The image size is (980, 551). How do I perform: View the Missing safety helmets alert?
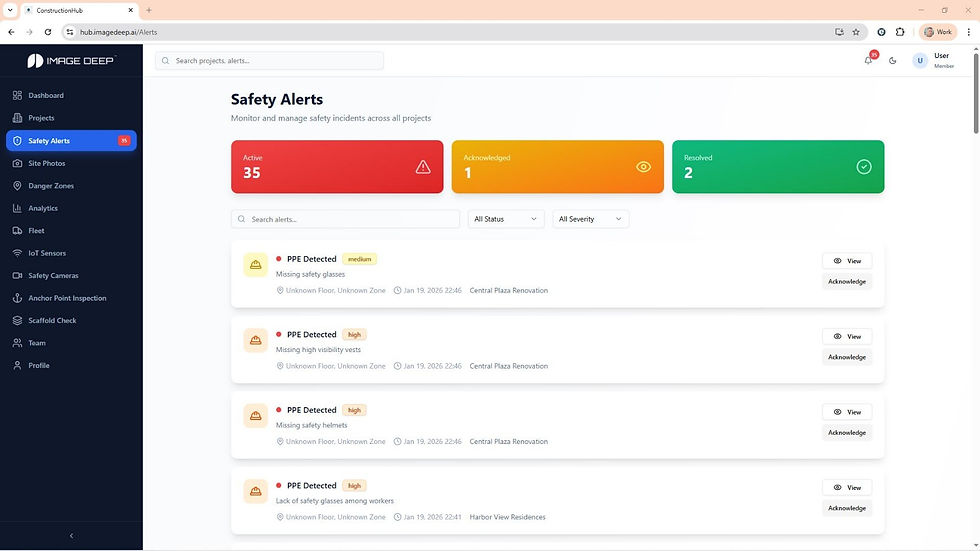click(847, 412)
